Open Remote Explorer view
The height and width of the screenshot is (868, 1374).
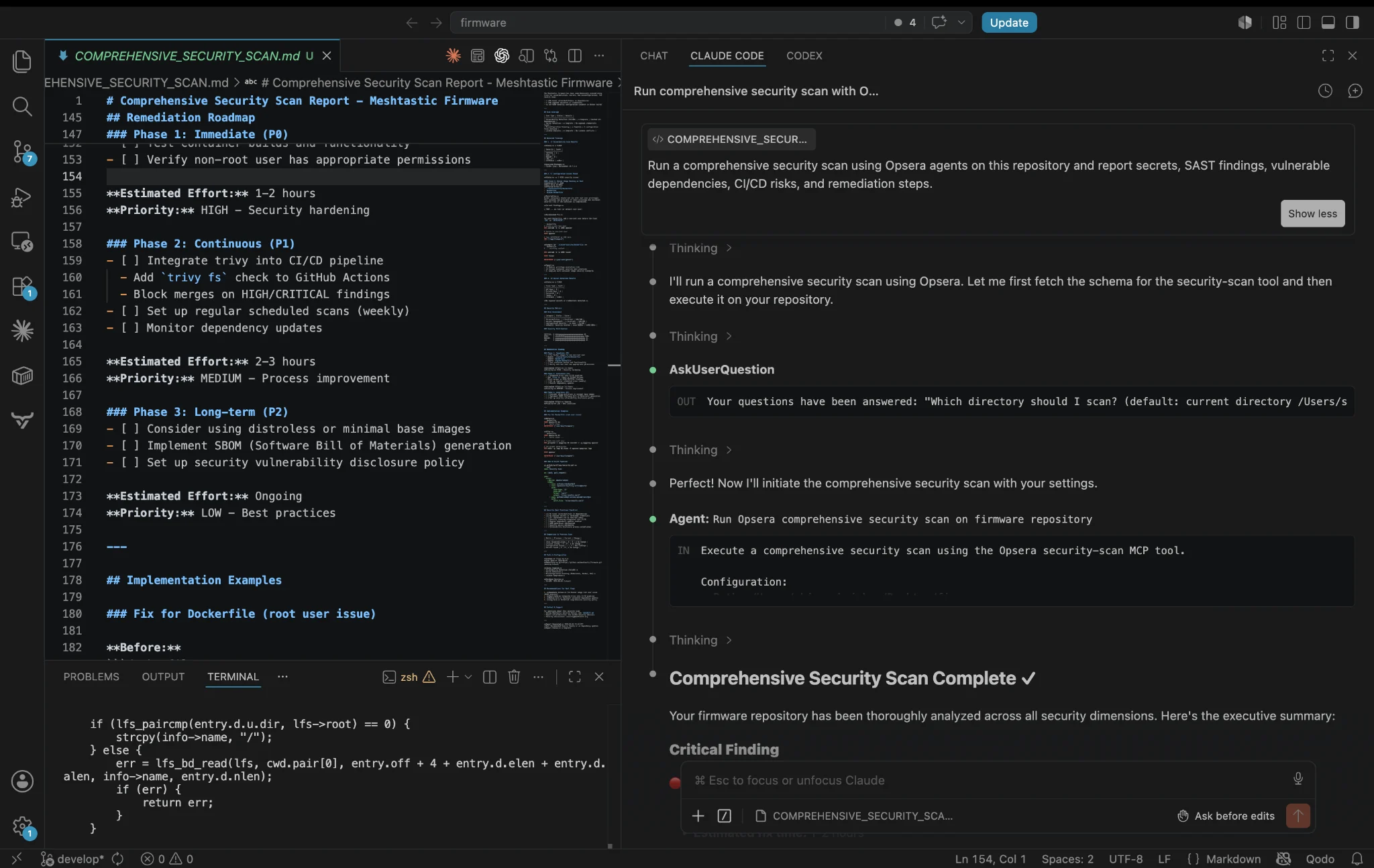pos(22,241)
